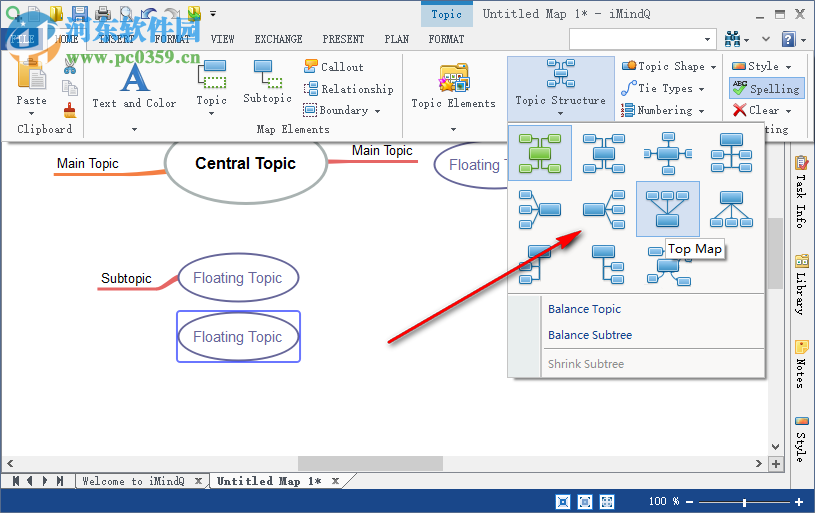Image resolution: width=815 pixels, height=513 pixels.
Task: Select the org-chart layout with children below
Action: (731, 209)
